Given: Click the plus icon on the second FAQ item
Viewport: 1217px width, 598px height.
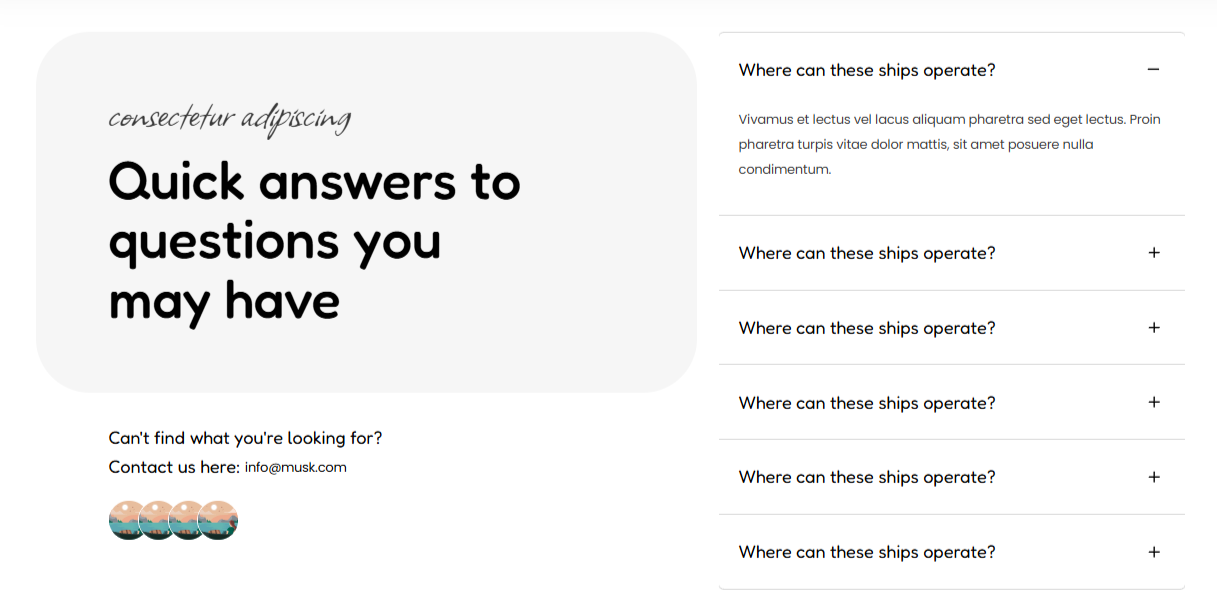Looking at the screenshot, I should 1153,253.
